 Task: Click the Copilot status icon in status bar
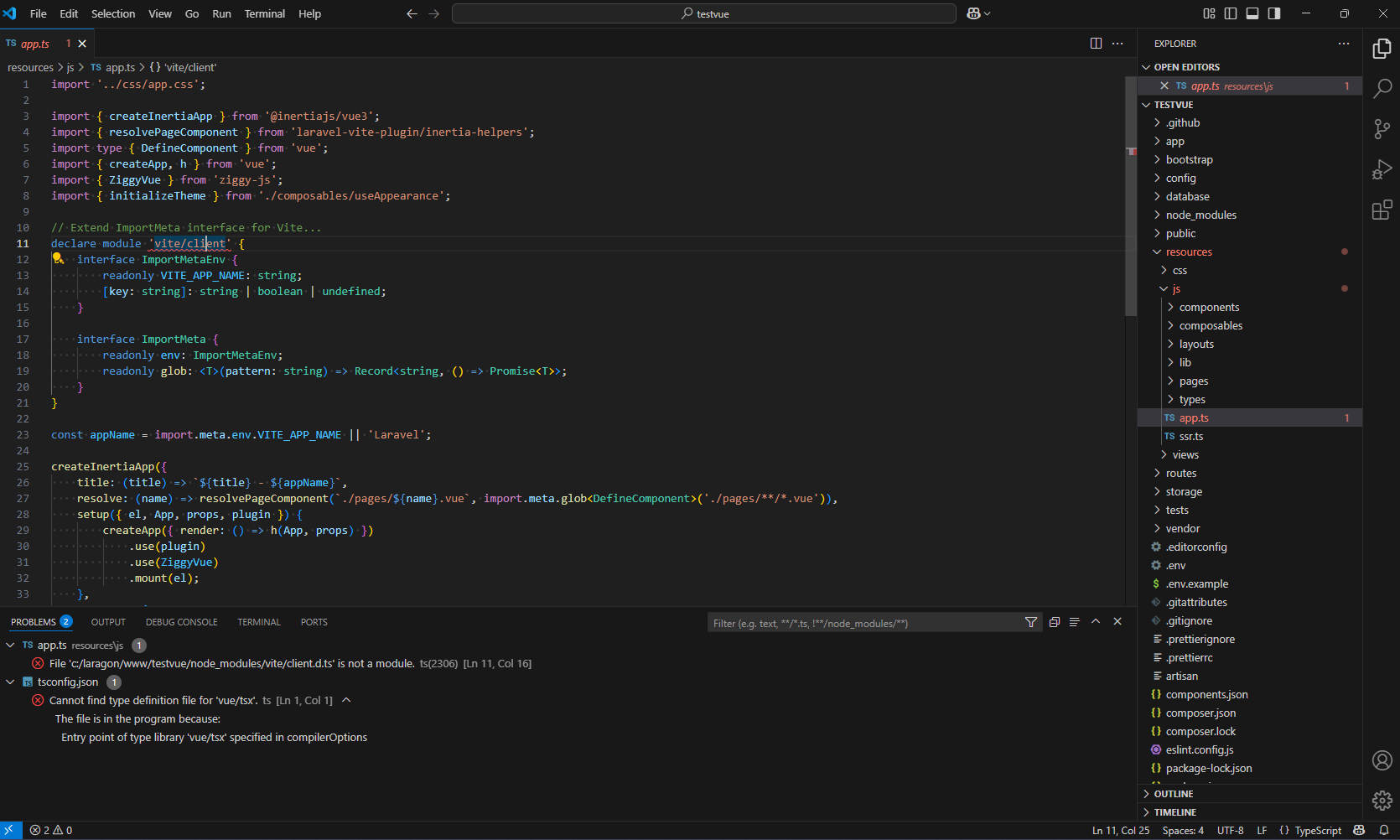(1359, 830)
